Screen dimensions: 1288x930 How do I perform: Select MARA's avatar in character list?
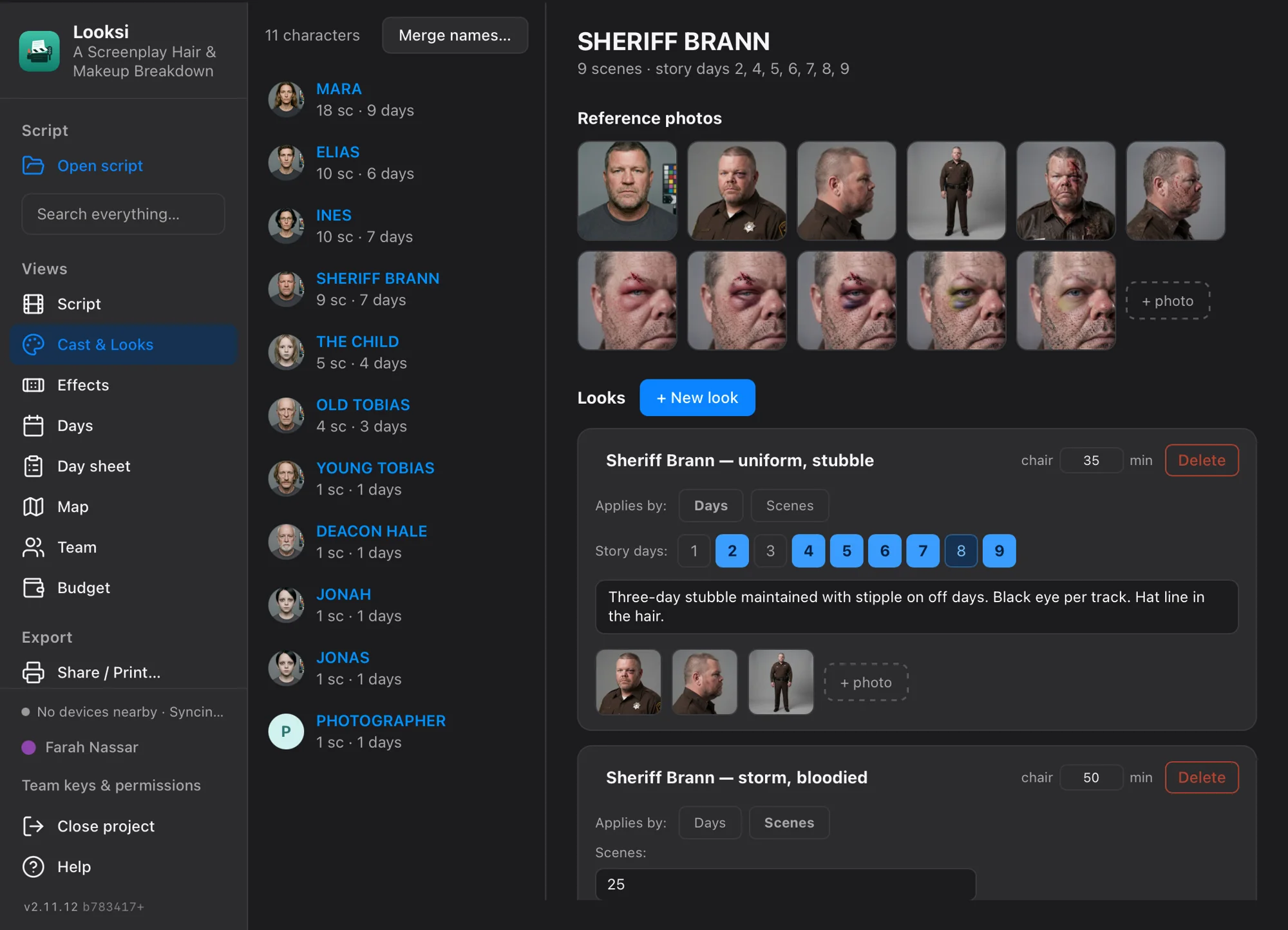click(286, 99)
